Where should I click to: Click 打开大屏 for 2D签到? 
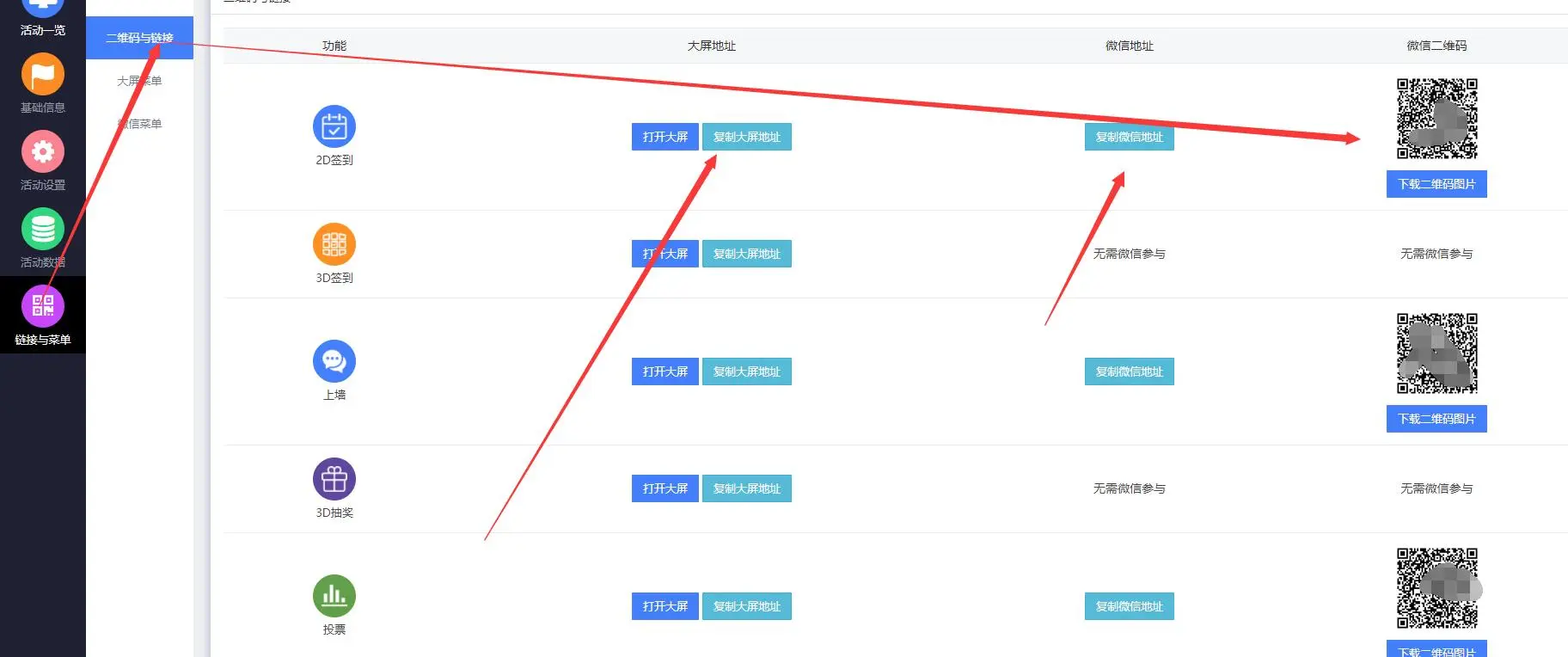[x=665, y=137]
